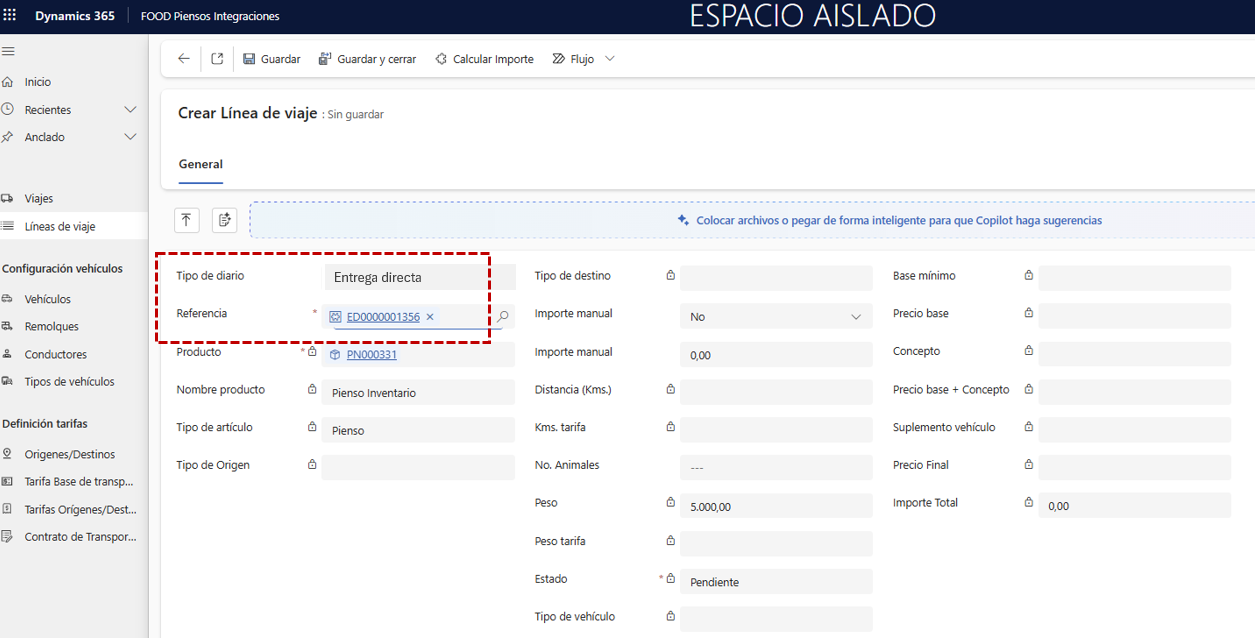Open Viajes in the sidebar
1255x638 pixels.
[x=39, y=199]
